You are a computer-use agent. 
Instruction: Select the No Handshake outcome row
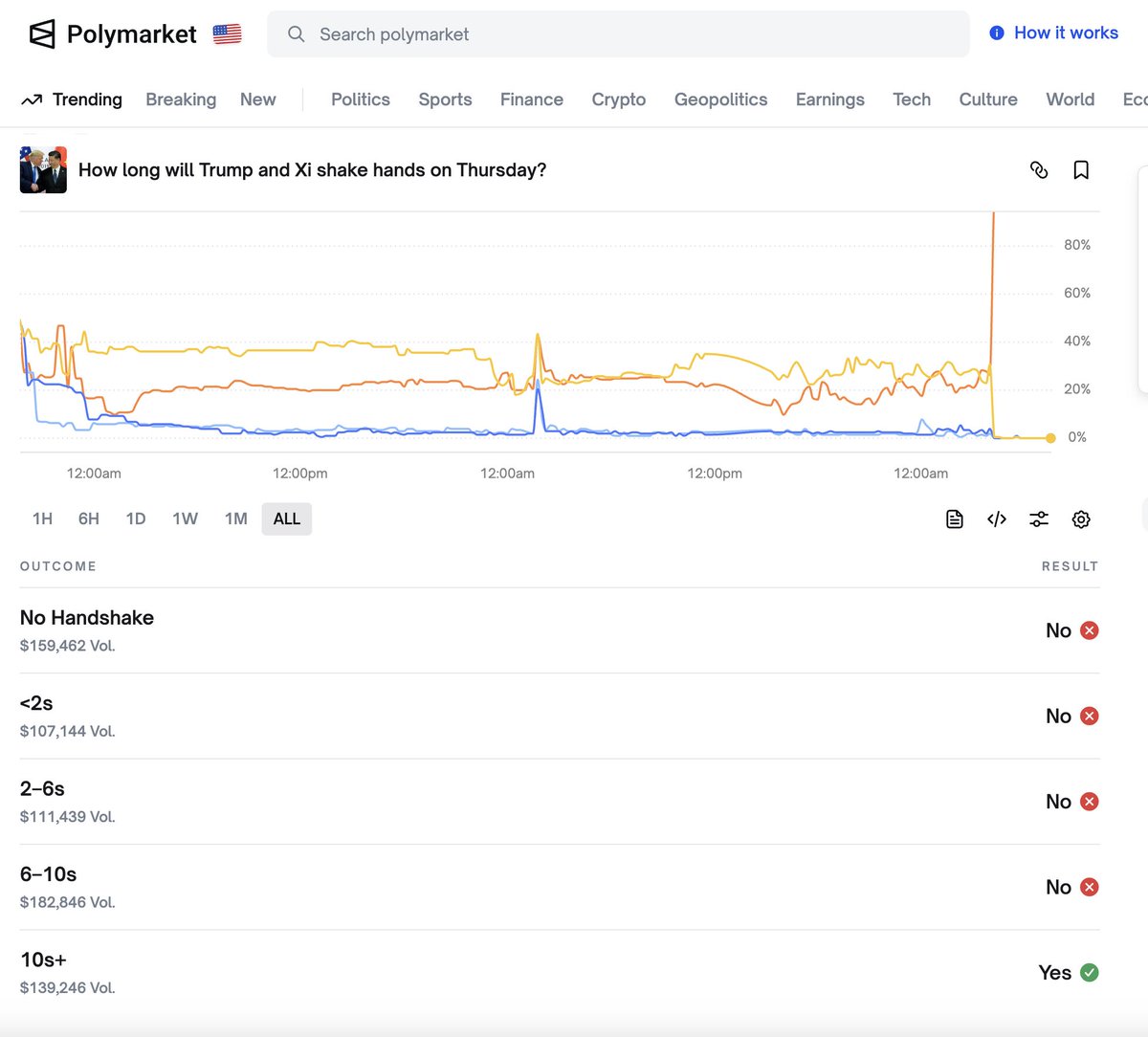tap(86, 618)
